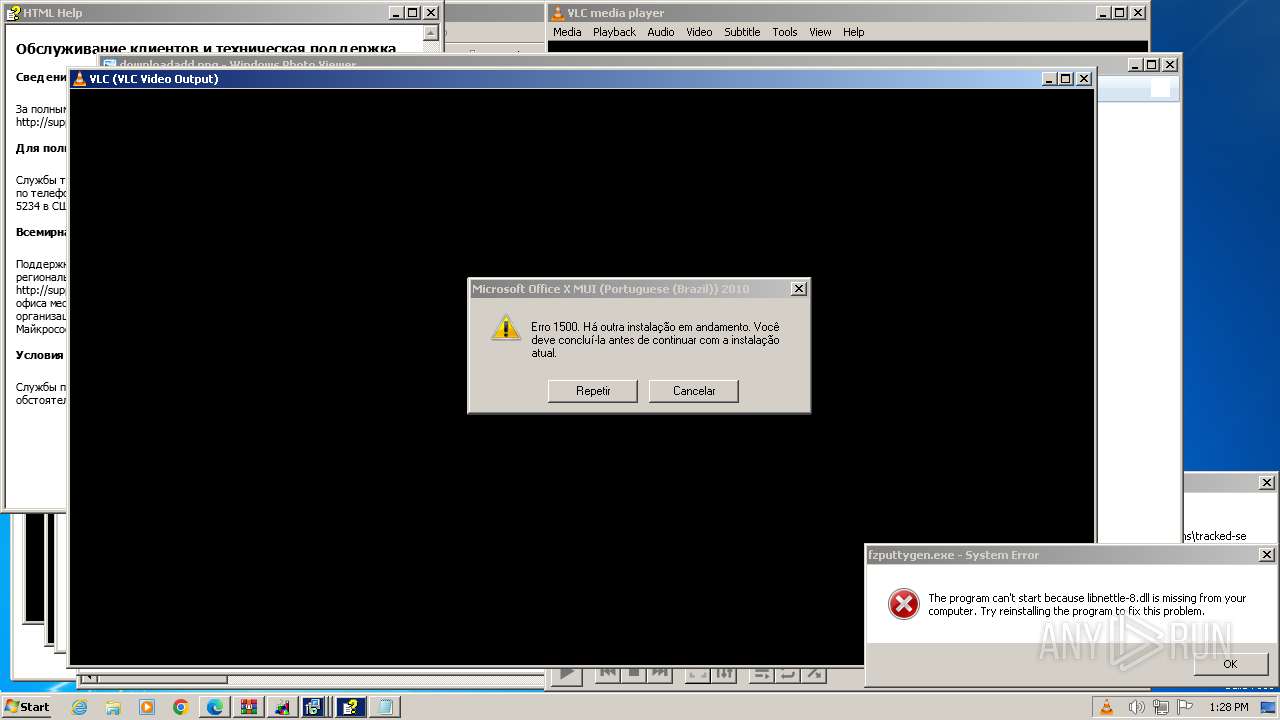Close the Microsoft Office MUI error dialog
Image resolution: width=1280 pixels, height=720 pixels.
(x=798, y=289)
